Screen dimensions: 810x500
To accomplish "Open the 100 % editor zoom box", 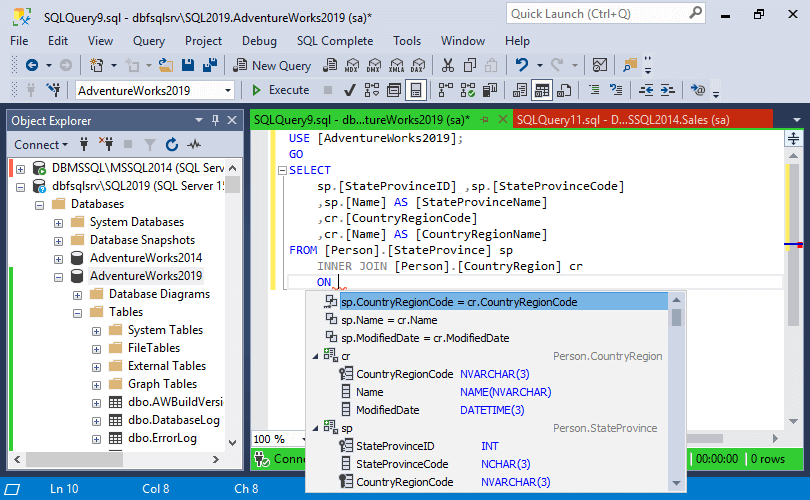I will [279, 439].
